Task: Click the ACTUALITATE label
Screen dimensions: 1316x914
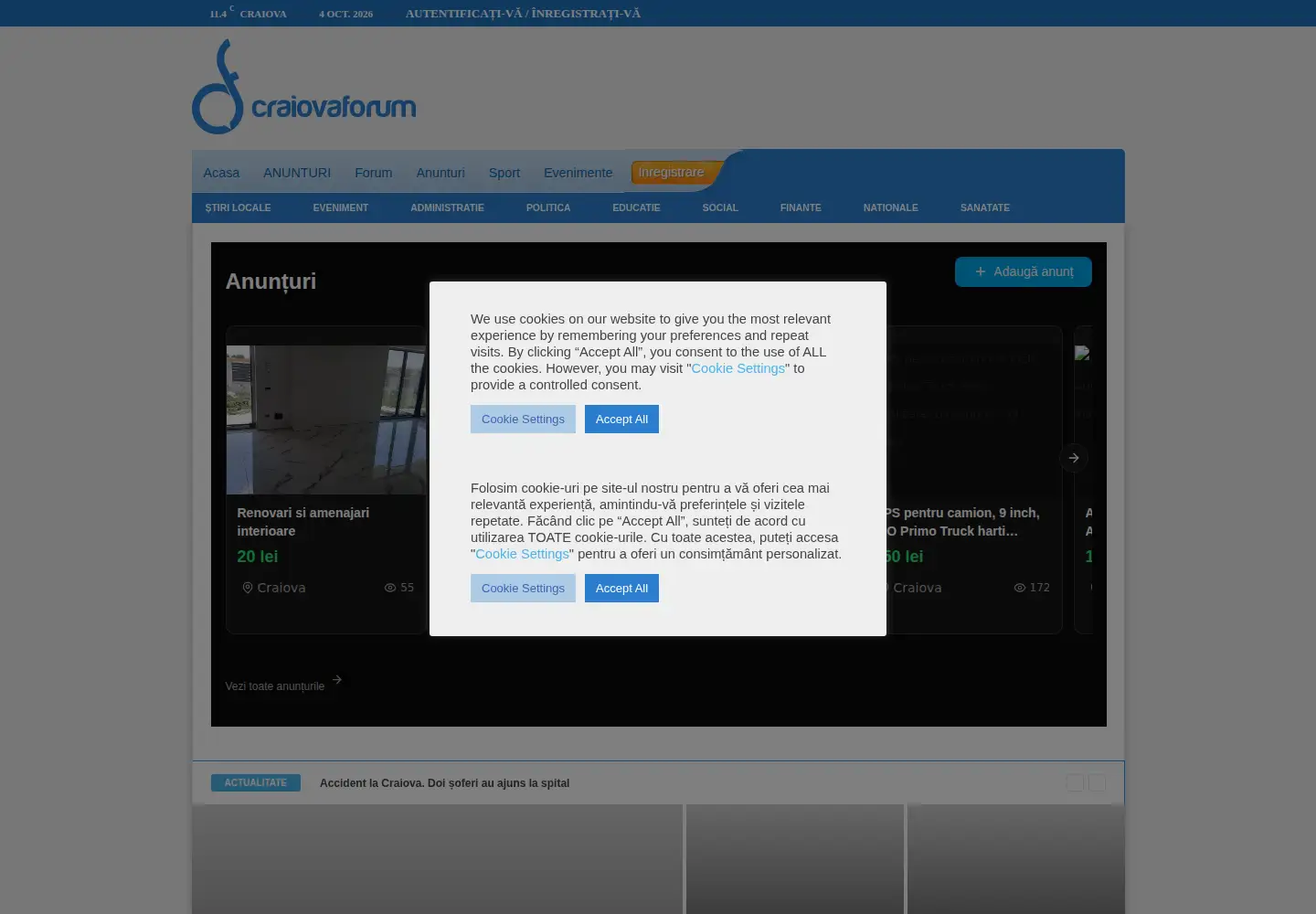Action: 256,783
